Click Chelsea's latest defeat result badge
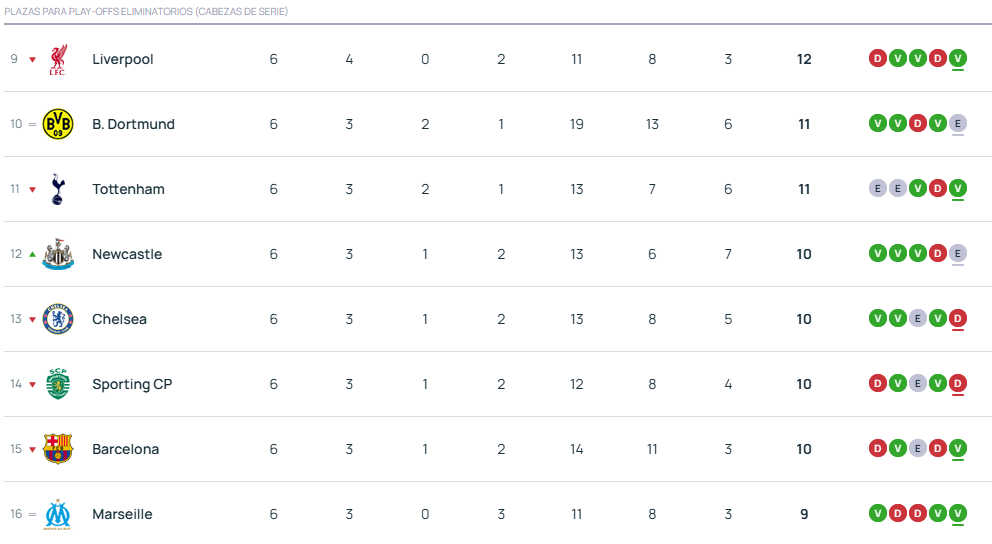 [958, 318]
